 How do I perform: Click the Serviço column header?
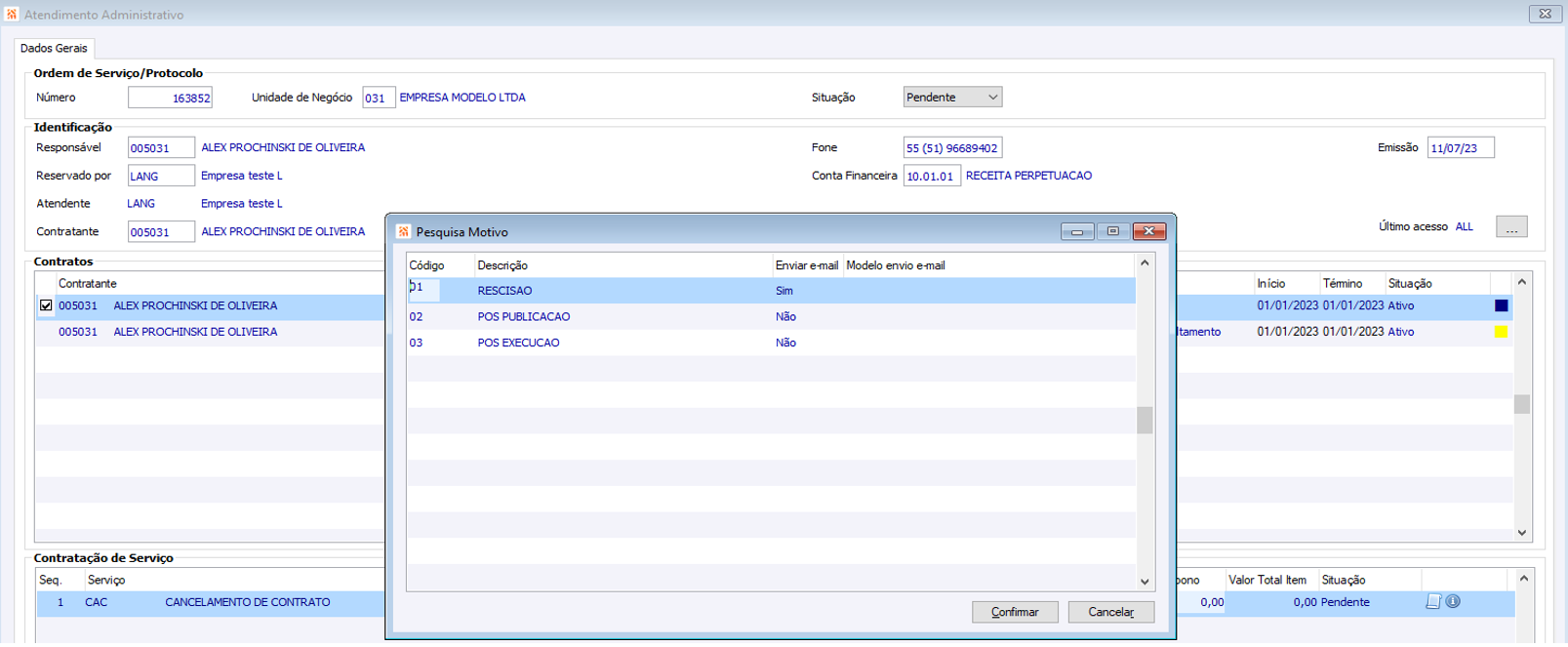(x=106, y=580)
